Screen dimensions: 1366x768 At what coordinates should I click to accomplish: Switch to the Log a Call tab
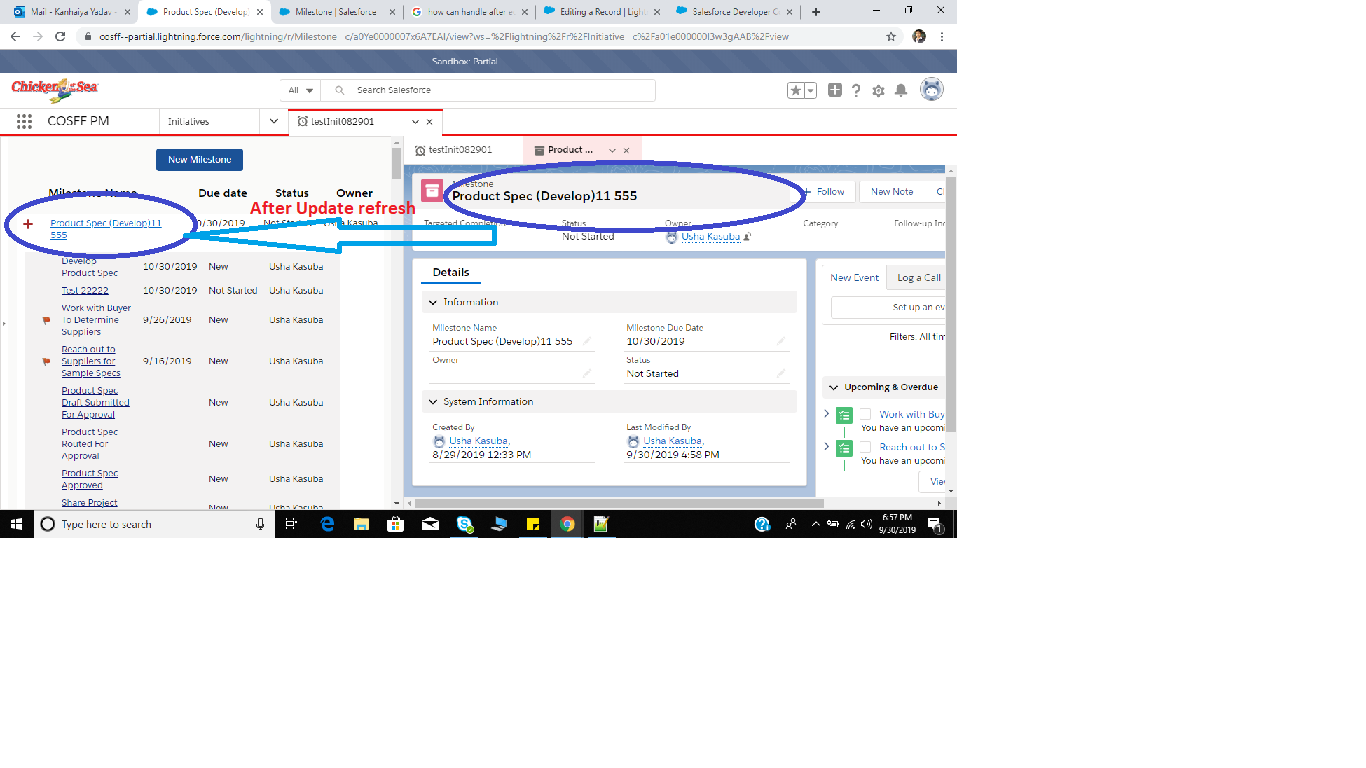coord(918,278)
